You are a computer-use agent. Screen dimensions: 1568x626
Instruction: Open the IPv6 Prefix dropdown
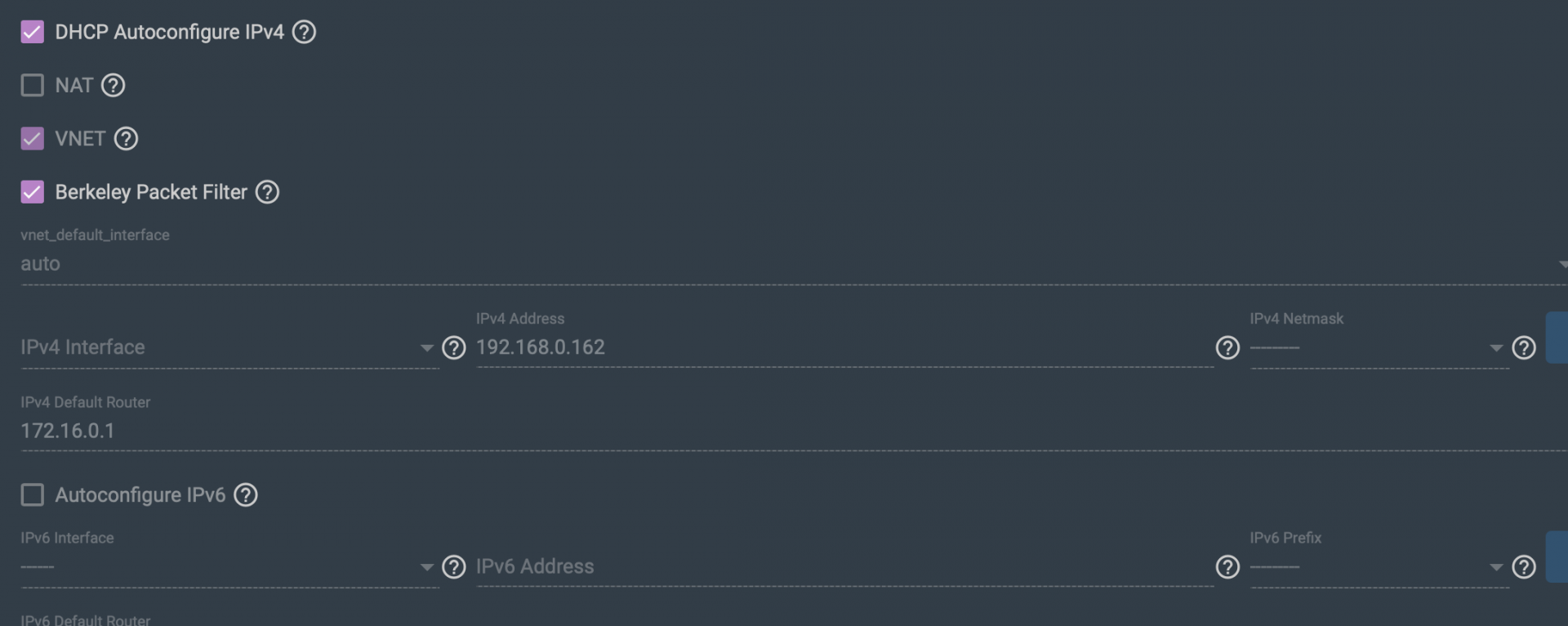[1379, 567]
